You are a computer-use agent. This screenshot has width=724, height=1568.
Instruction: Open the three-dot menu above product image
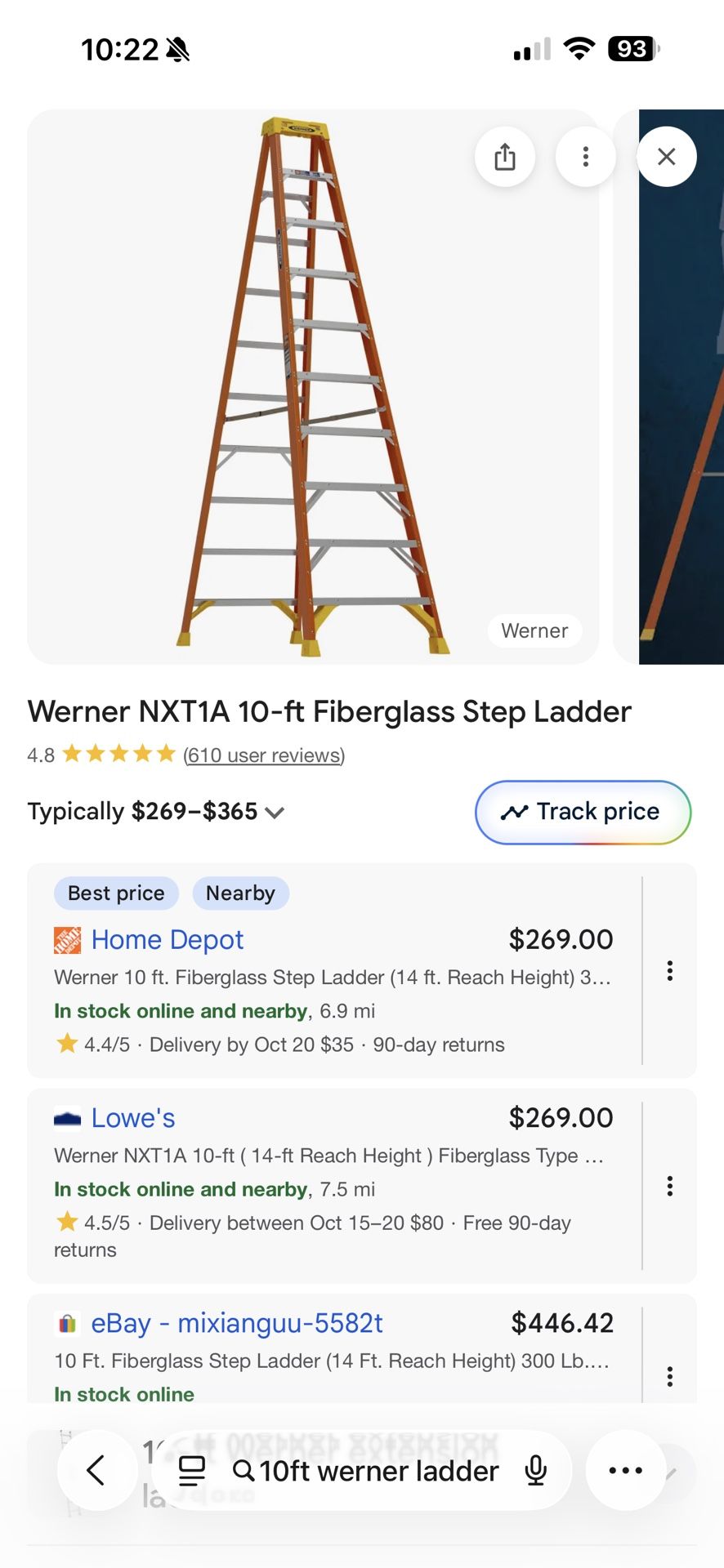coord(585,157)
